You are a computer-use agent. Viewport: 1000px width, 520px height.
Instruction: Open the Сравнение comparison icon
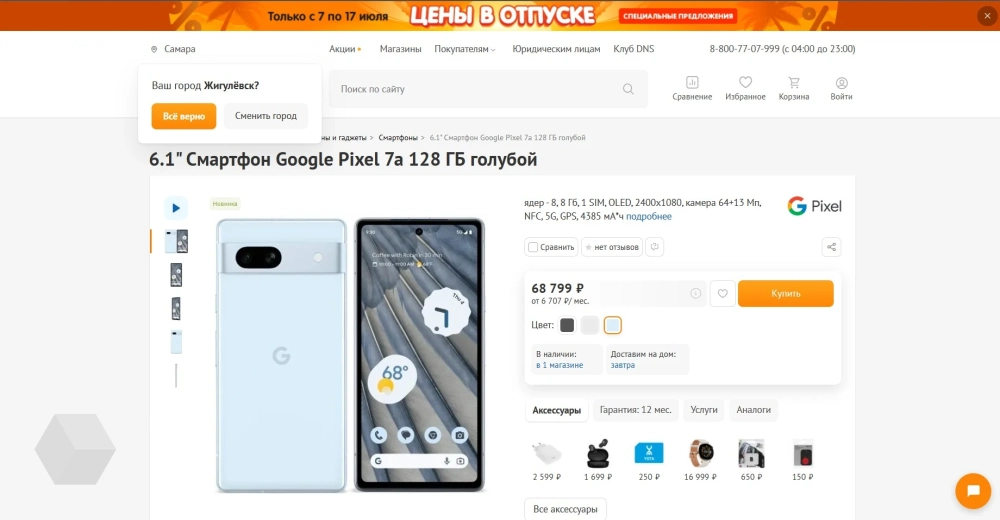(x=692, y=82)
